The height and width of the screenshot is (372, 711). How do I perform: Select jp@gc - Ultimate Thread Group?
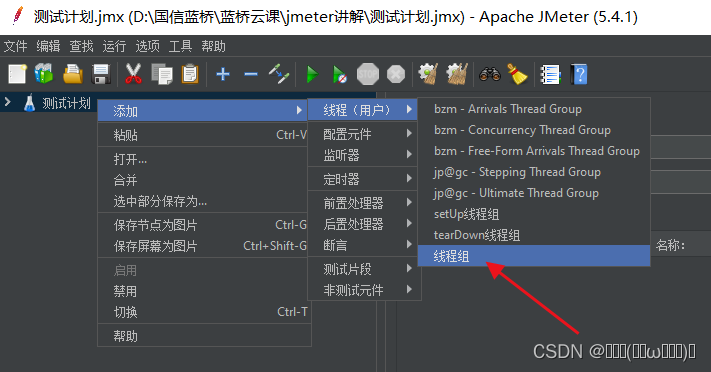[534, 193]
